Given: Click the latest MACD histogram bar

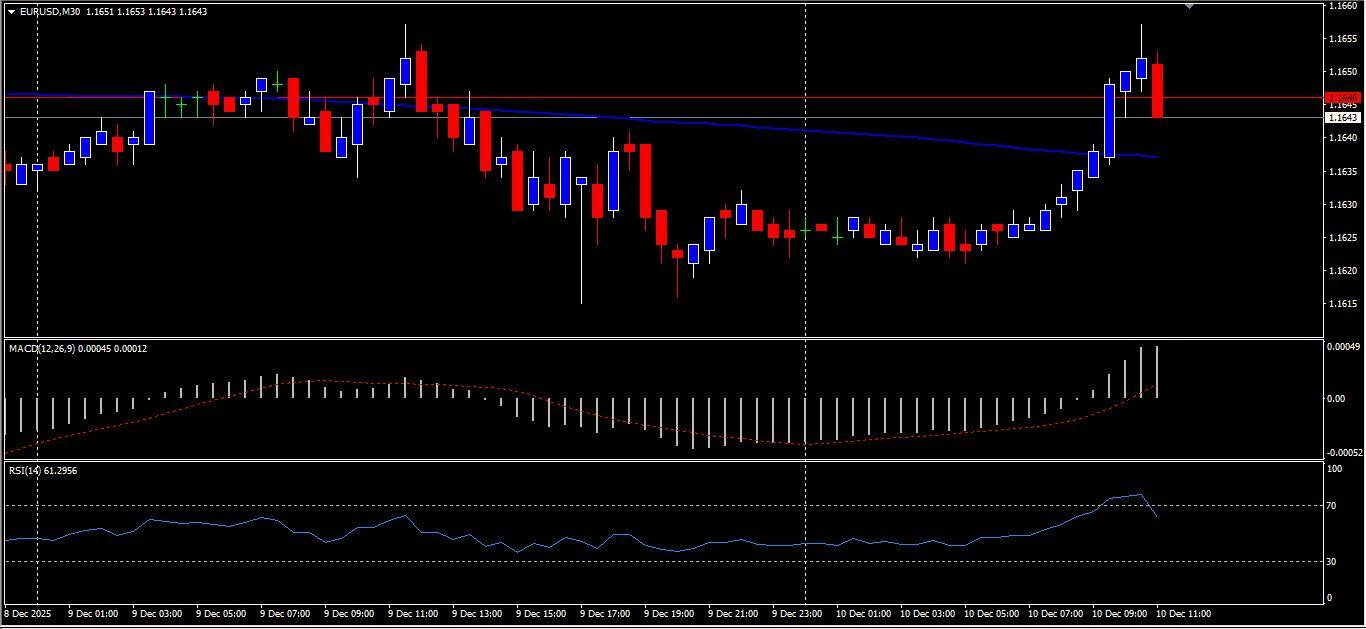Looking at the screenshot, I should [1157, 372].
